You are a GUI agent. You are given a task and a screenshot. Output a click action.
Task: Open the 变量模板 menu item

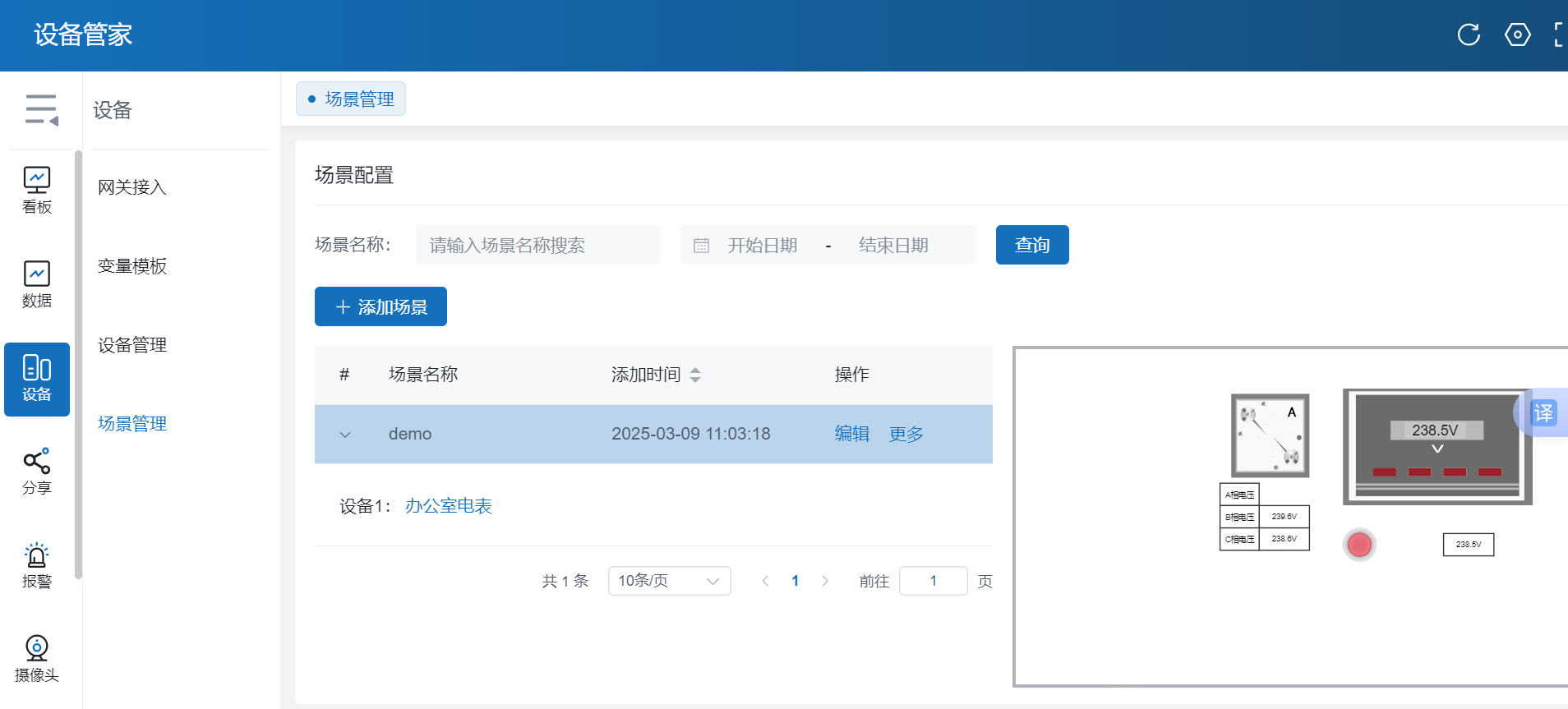point(132,266)
